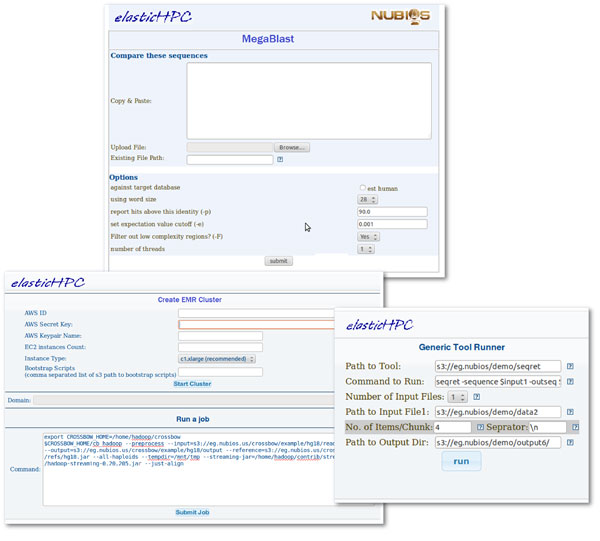Screen dimensions: 600x541
Task: Click the Existing File Path input field
Action: (230, 160)
